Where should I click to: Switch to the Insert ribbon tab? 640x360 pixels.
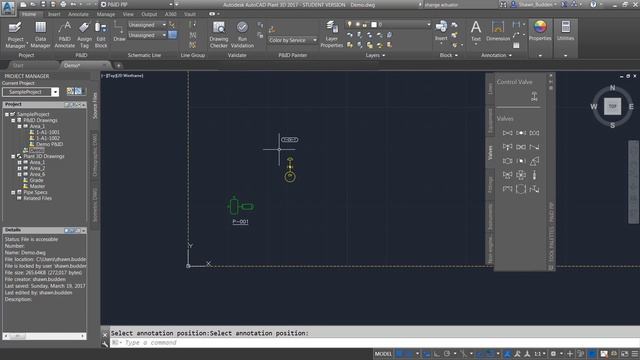[x=54, y=14]
